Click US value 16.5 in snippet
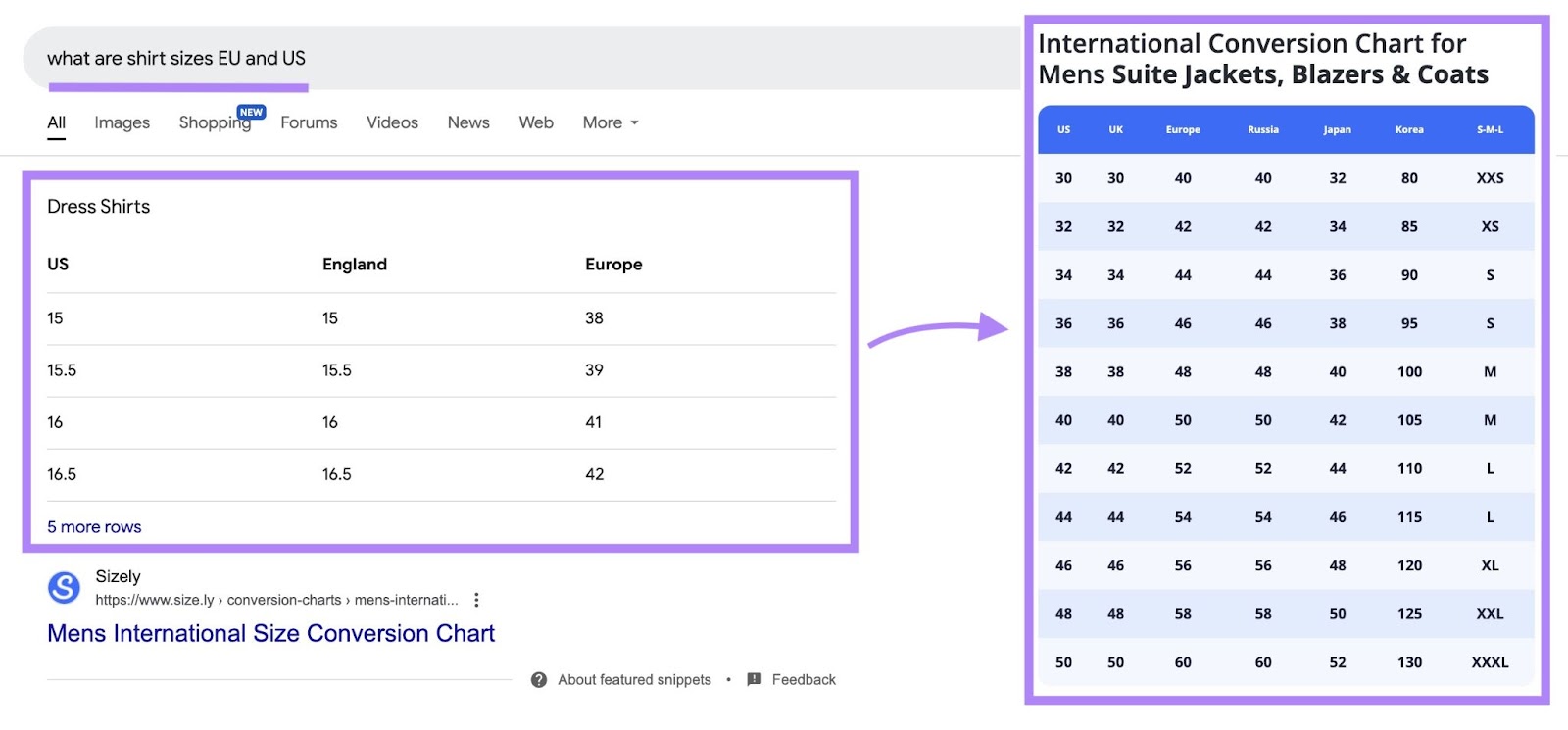Viewport: 1568px width, 730px height. pyautogui.click(x=62, y=474)
